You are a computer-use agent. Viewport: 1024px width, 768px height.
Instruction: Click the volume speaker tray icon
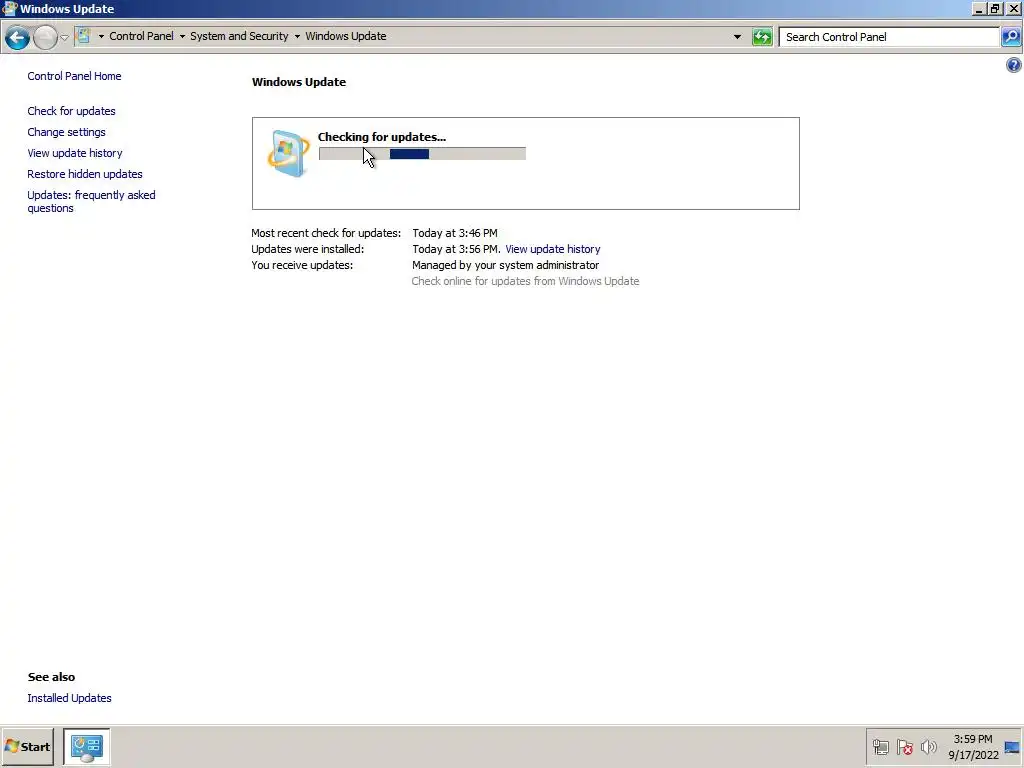click(x=928, y=747)
